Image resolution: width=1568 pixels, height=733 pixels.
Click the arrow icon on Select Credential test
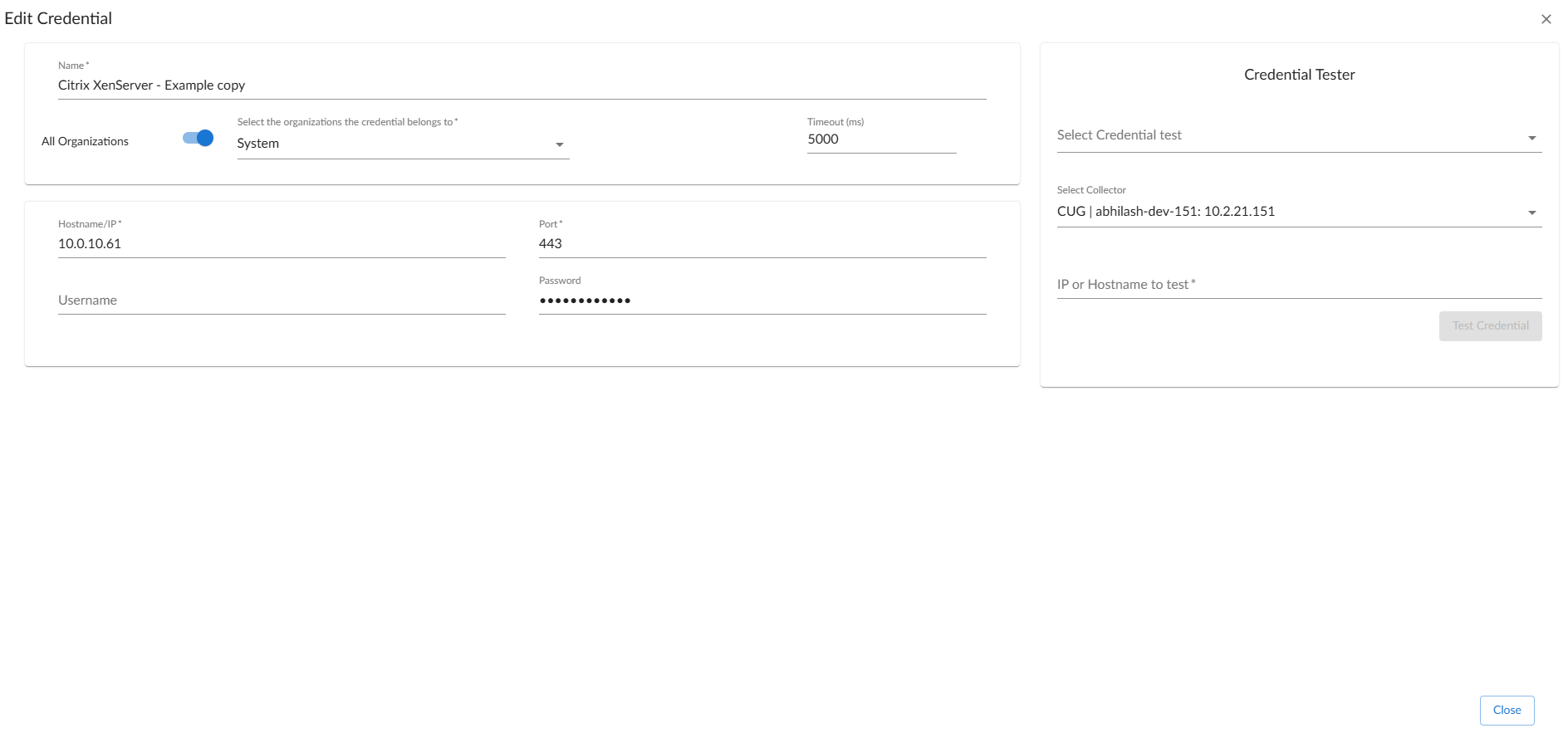(x=1531, y=138)
